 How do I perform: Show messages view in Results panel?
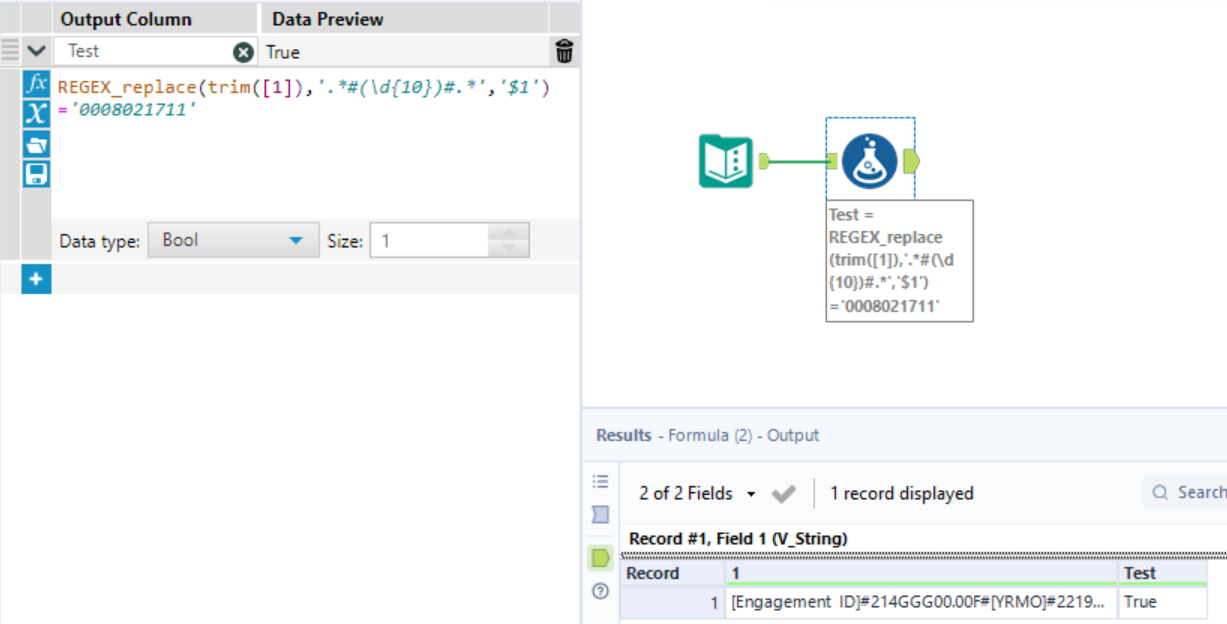point(601,481)
